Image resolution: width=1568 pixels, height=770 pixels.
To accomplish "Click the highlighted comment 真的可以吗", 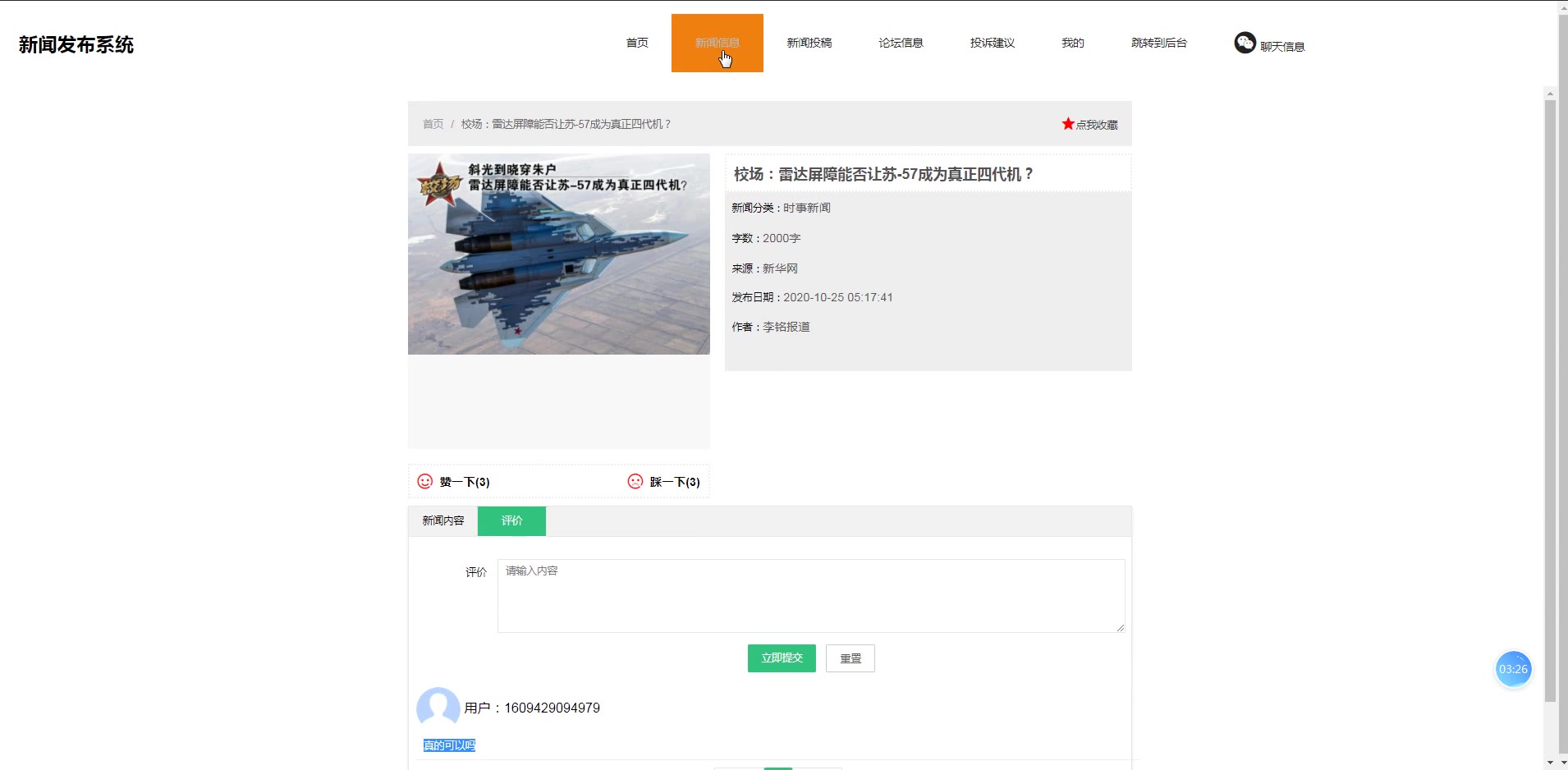I will [449, 745].
